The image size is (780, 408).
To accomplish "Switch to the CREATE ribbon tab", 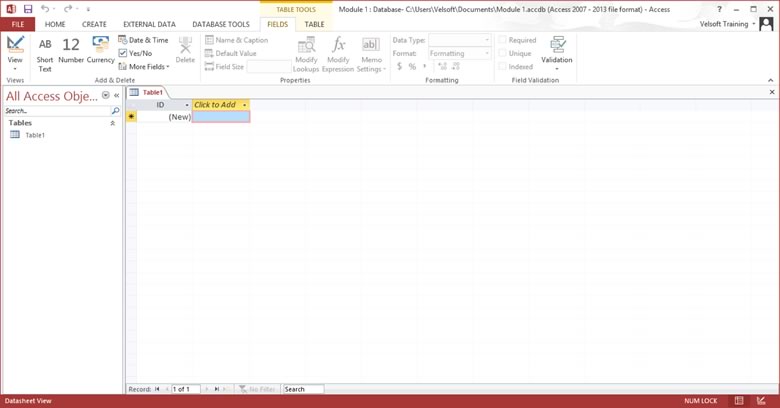I will click(x=94, y=24).
